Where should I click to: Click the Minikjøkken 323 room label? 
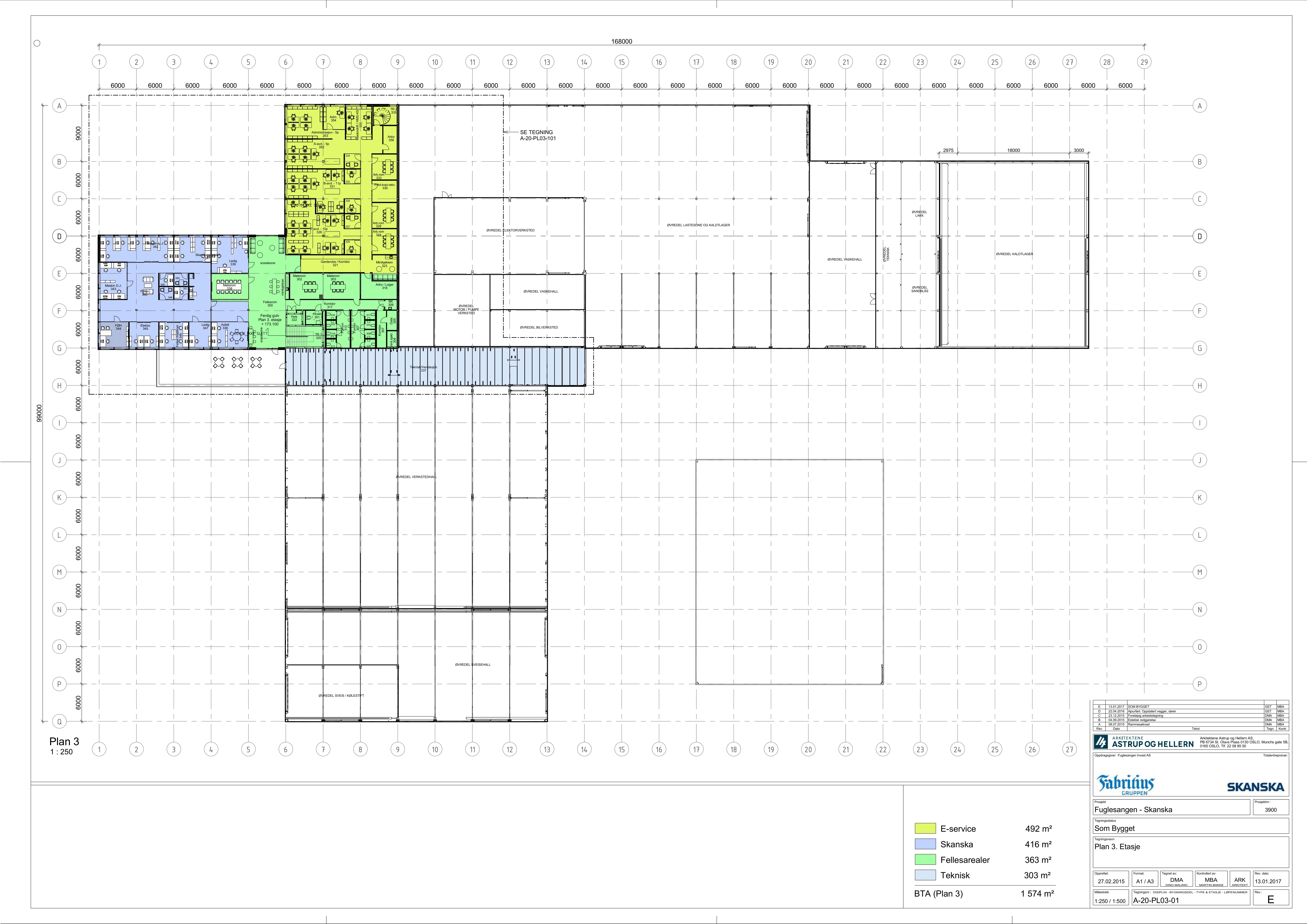(x=384, y=264)
